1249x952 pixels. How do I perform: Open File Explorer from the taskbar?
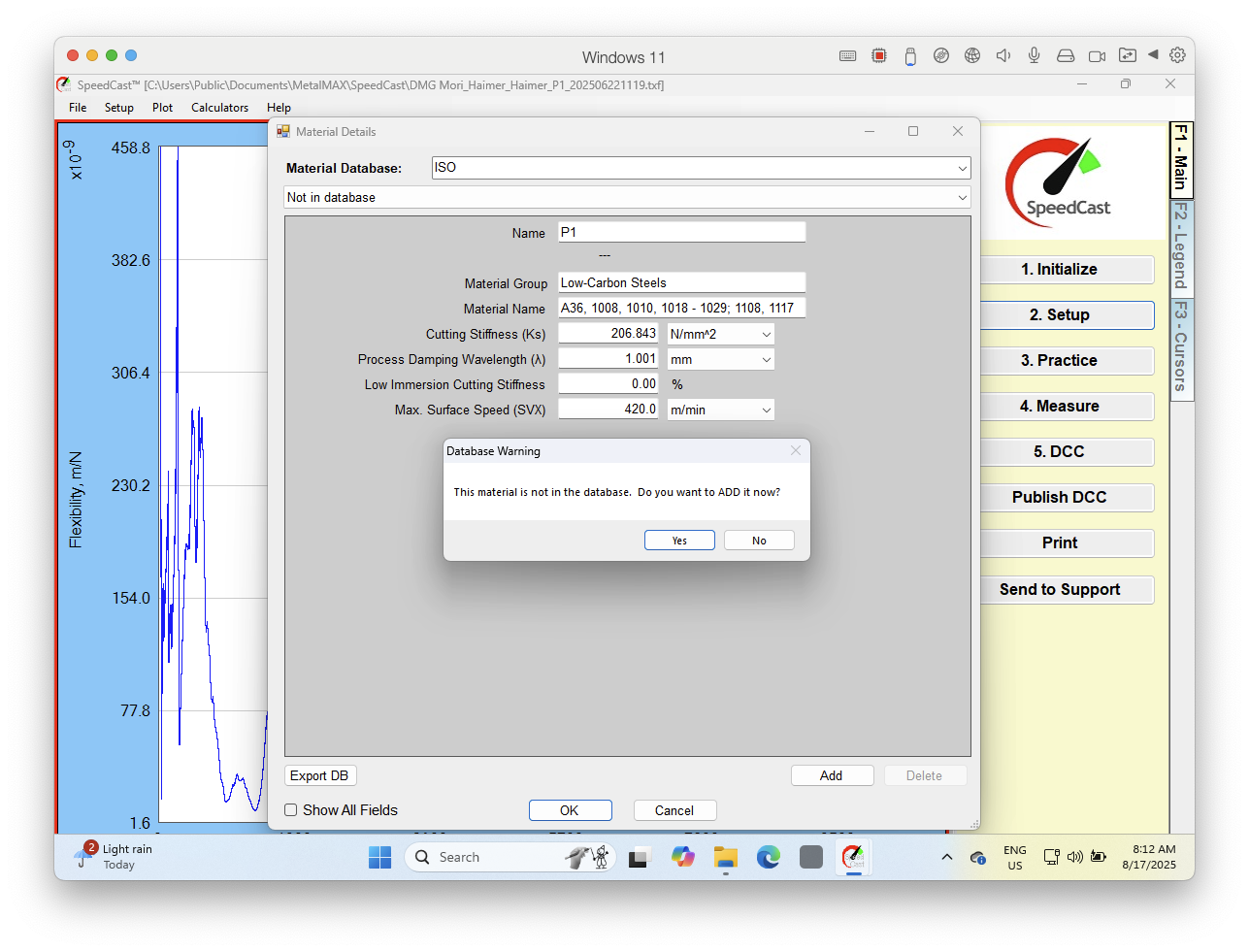[726, 857]
